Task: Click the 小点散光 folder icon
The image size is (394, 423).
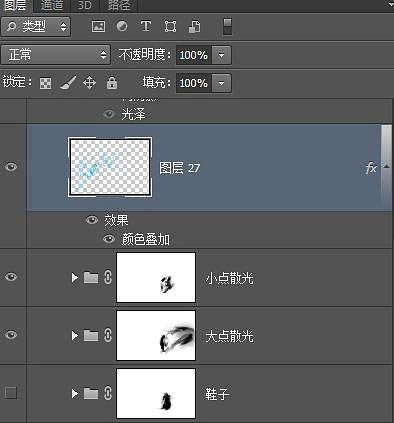Action: click(x=91, y=277)
